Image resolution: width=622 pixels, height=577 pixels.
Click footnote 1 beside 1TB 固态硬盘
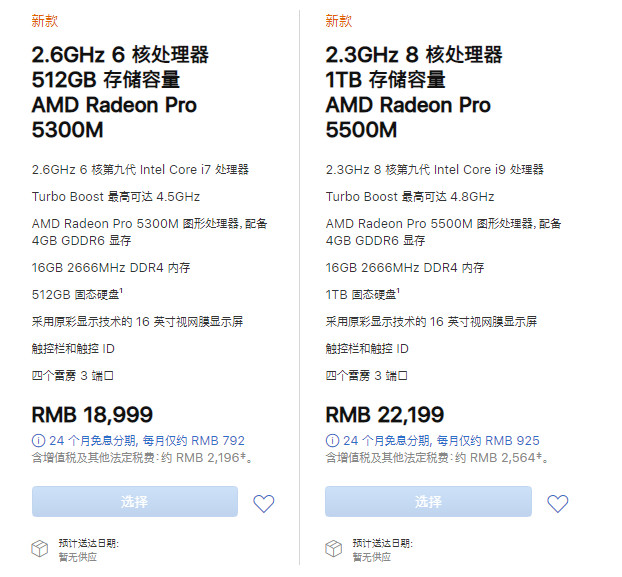tap(398, 290)
